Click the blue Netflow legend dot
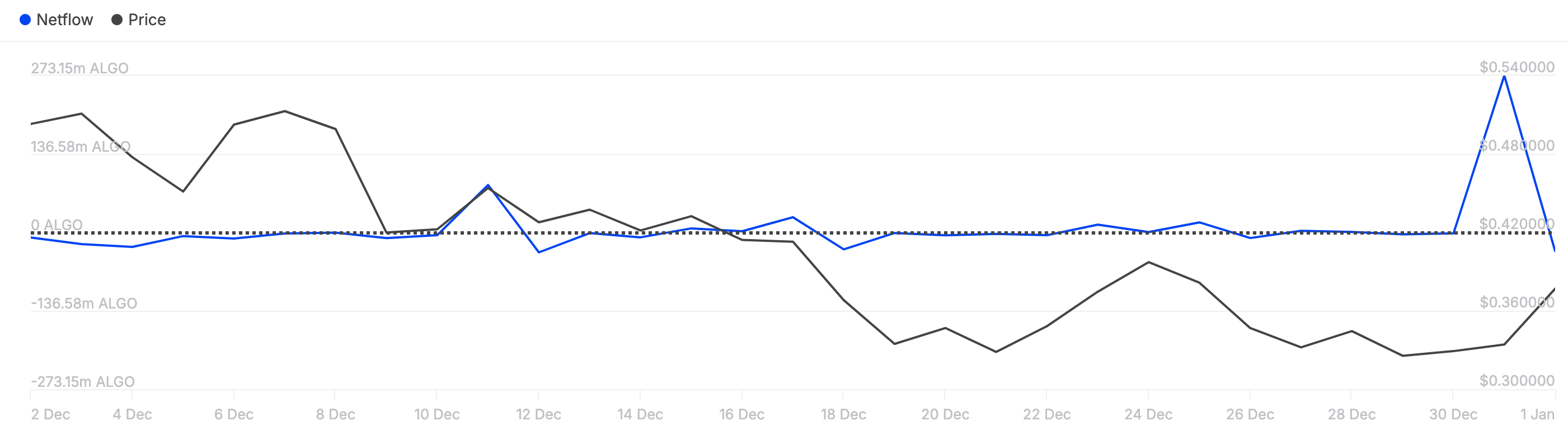This screenshot has width=1568, height=430. [x=25, y=20]
